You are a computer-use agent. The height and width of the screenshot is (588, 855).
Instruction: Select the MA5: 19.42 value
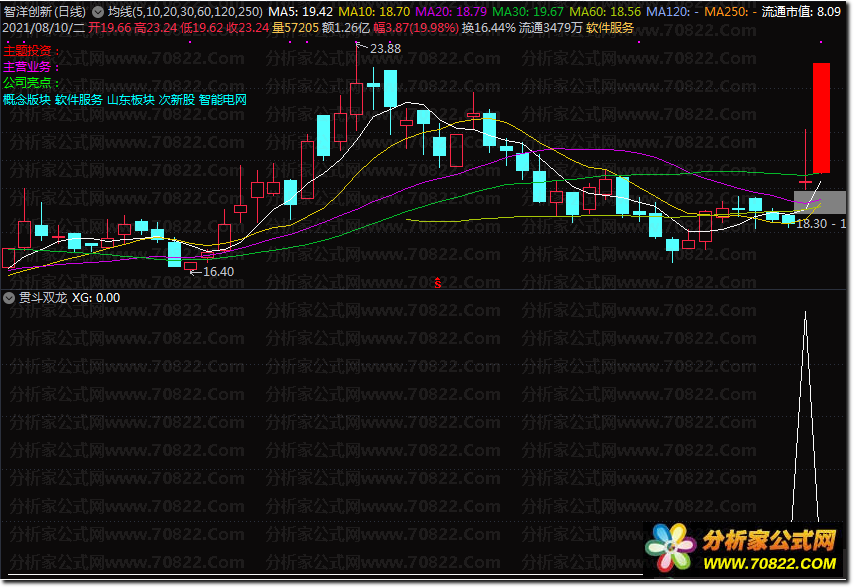[x=300, y=11]
